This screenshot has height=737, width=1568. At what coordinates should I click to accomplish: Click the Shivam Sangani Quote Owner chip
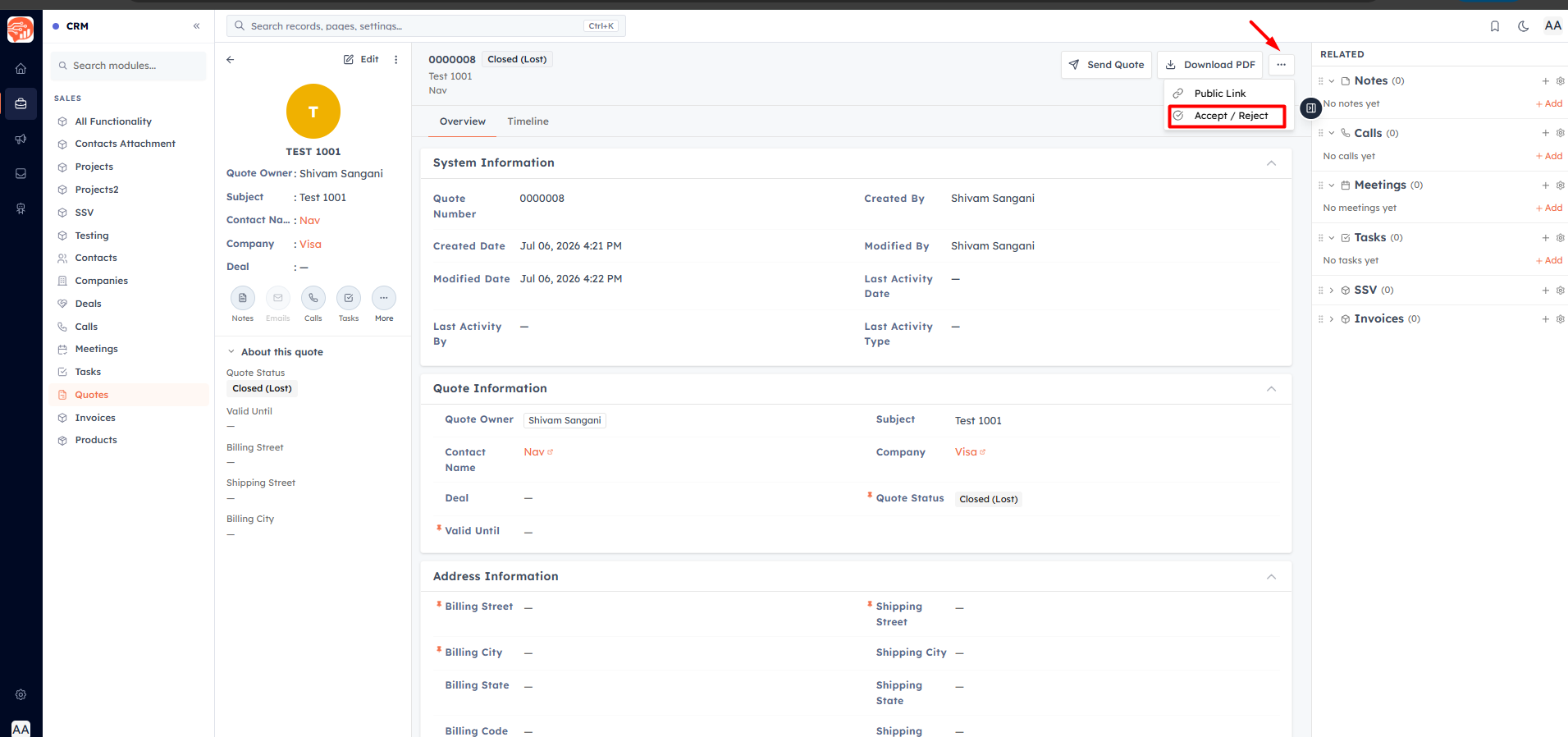(565, 420)
